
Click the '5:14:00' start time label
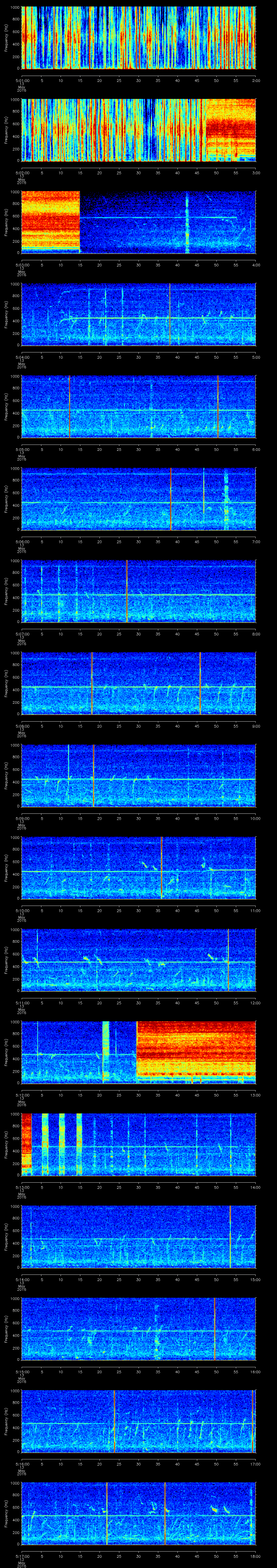(x=22, y=1279)
